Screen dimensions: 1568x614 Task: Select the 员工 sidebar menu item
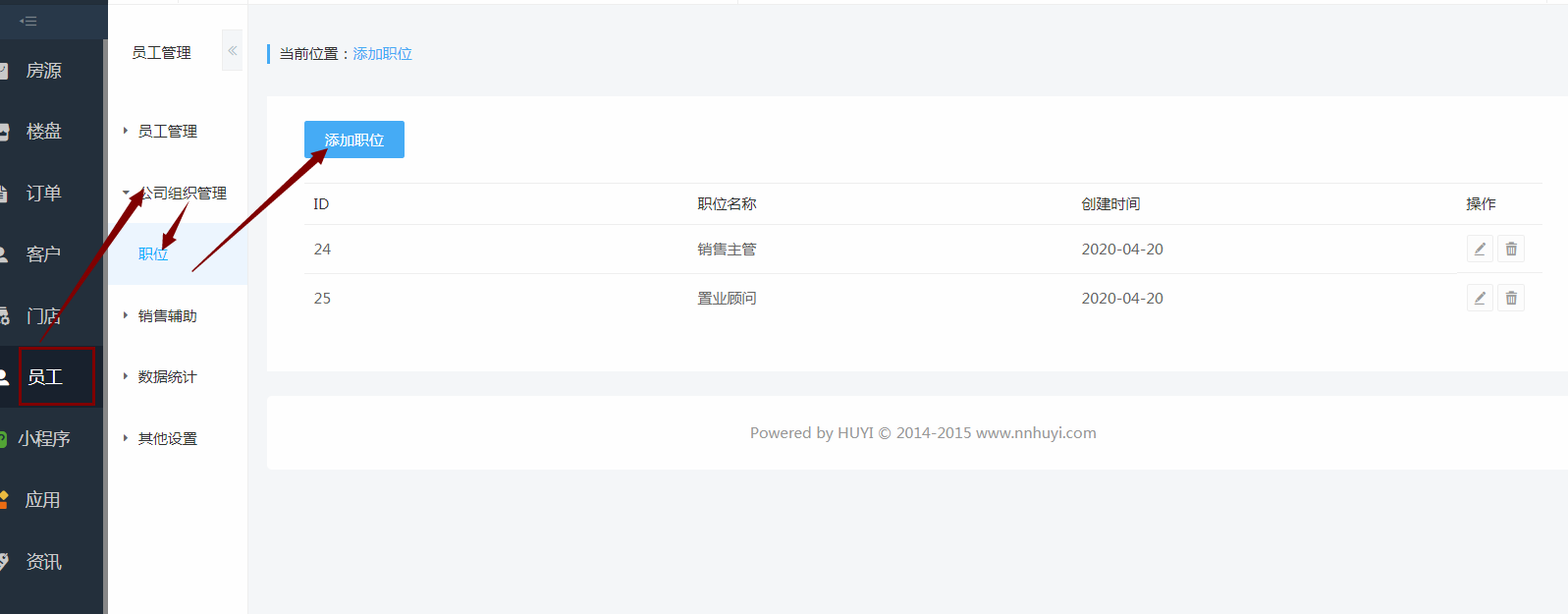45,377
